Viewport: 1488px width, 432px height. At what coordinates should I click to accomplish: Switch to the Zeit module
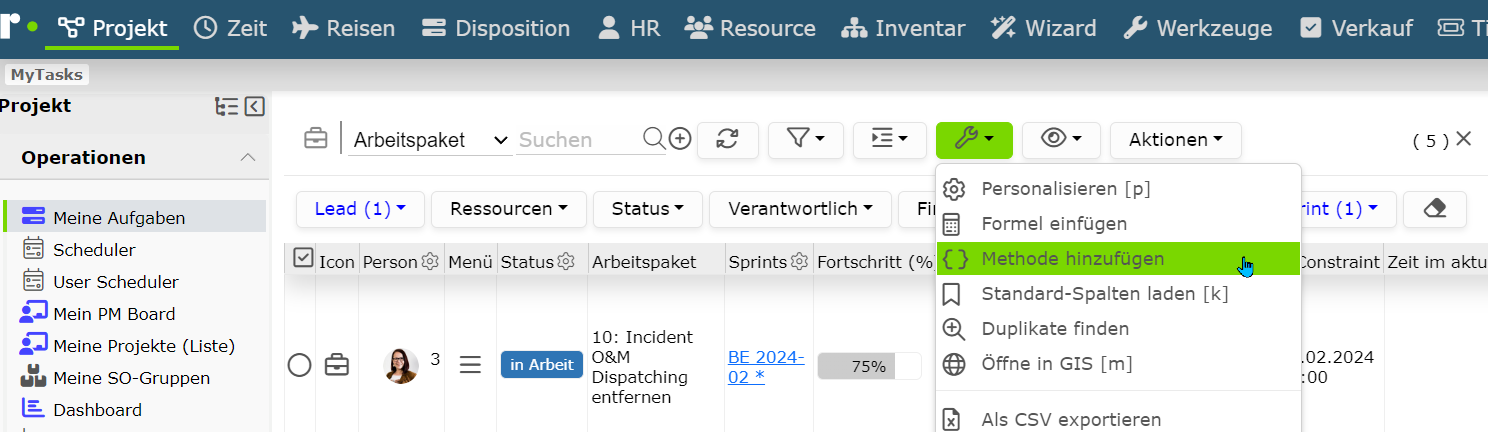230,28
